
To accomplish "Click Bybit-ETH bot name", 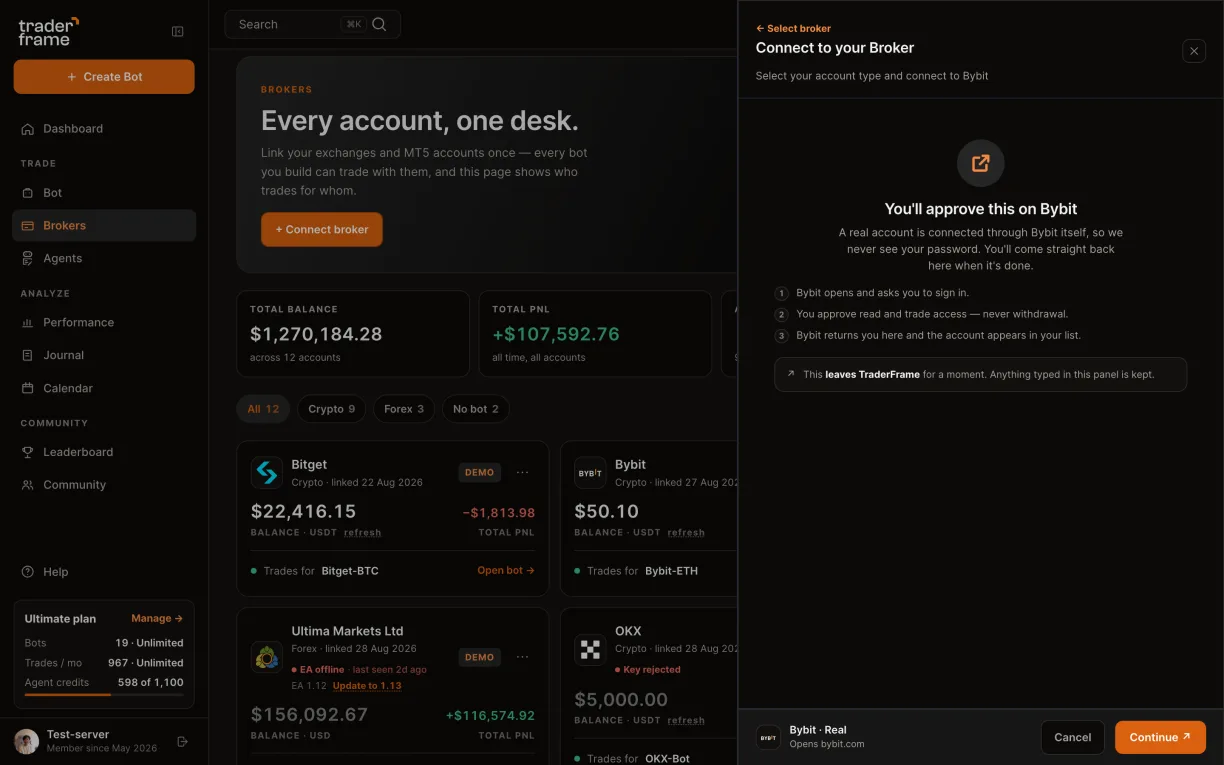I will [x=671, y=571].
